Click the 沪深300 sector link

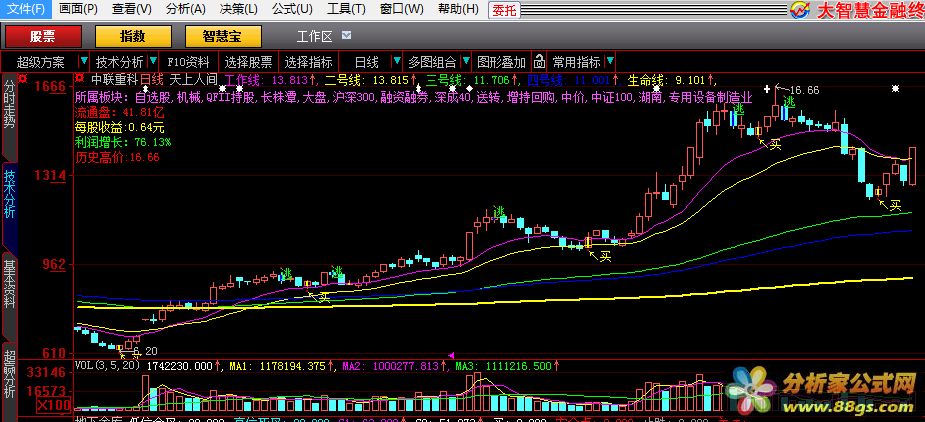click(x=353, y=97)
